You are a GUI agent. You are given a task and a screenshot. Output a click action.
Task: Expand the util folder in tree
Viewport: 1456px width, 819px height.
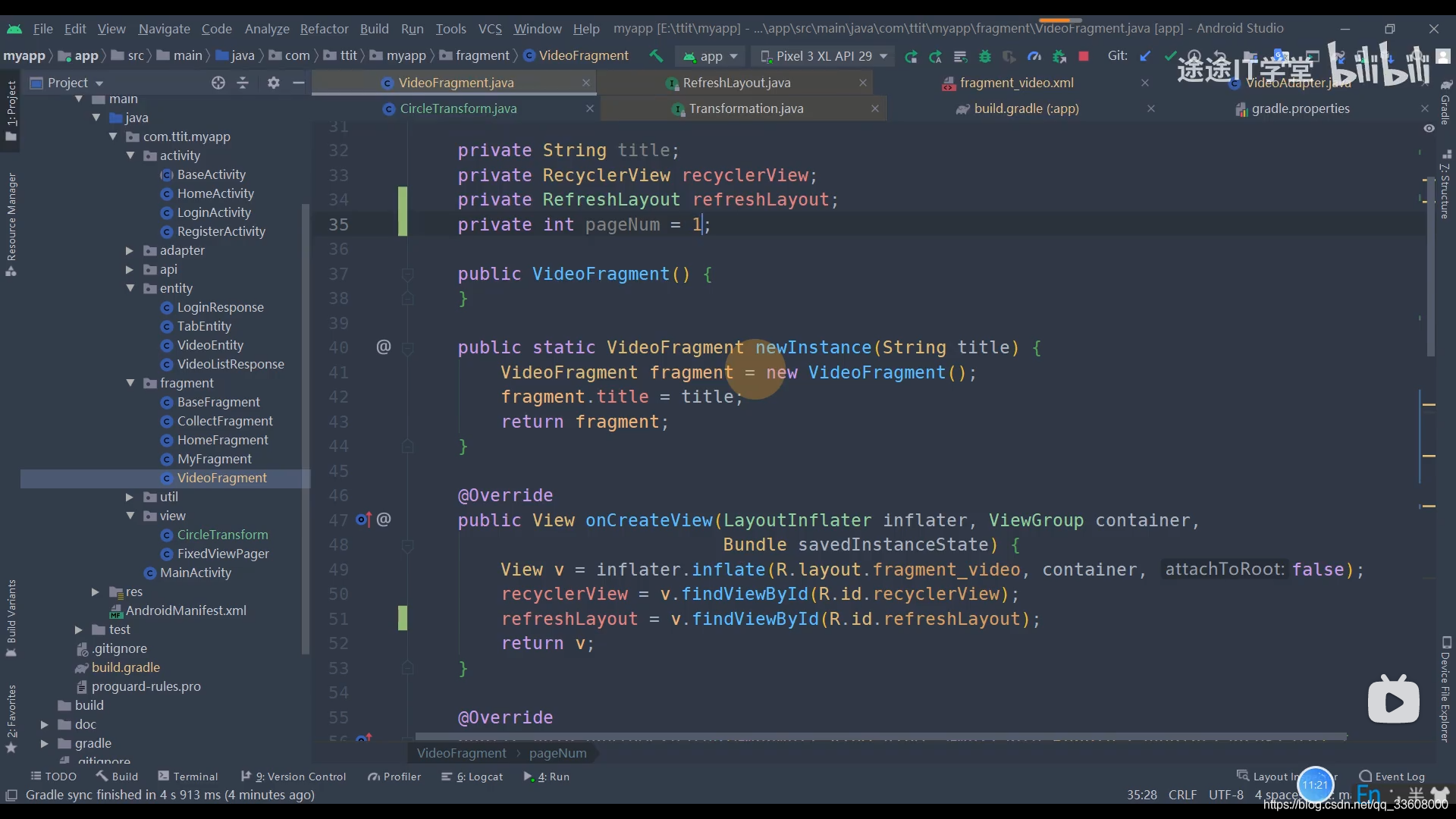coord(129,497)
